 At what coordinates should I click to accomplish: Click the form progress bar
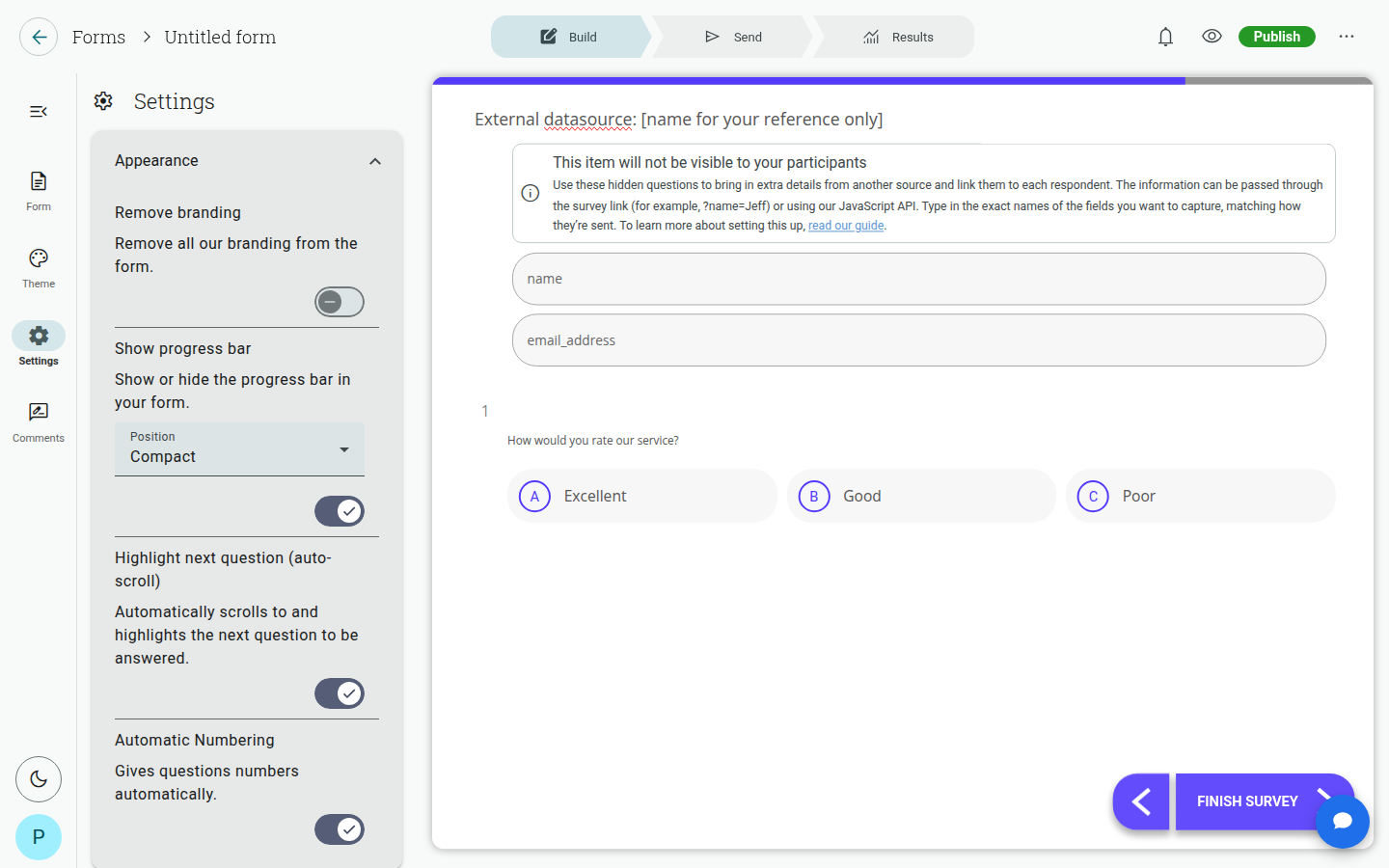903,81
